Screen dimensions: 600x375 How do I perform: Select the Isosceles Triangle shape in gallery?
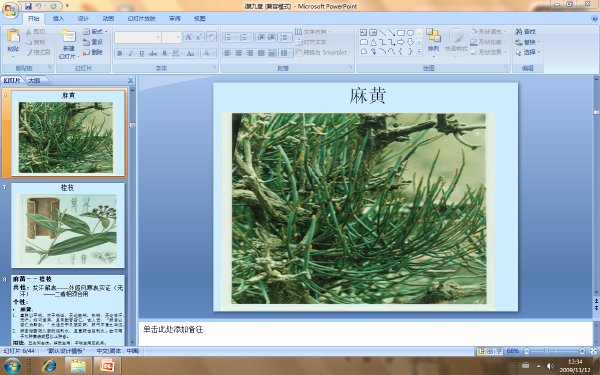tap(373, 42)
